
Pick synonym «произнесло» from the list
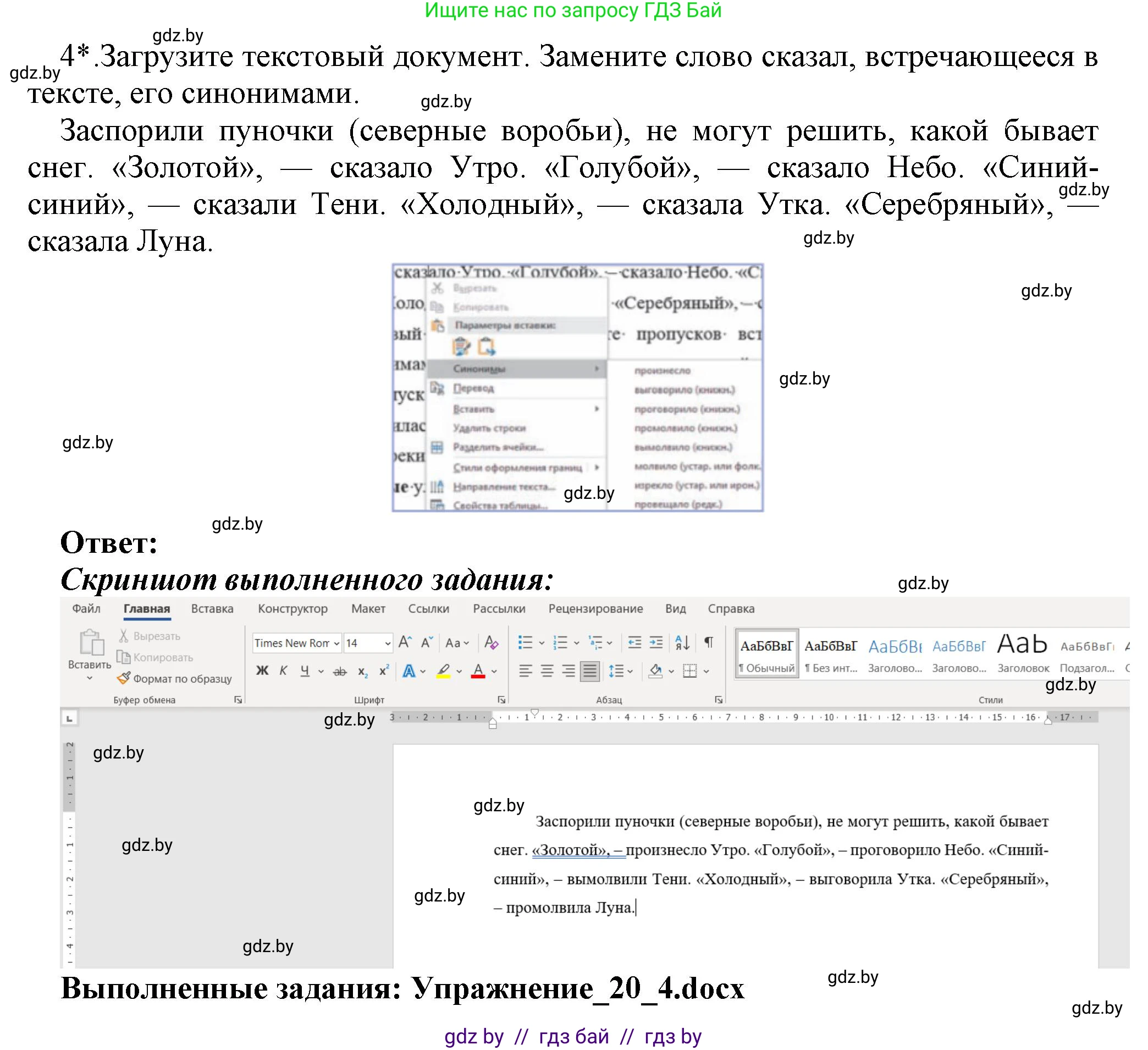click(x=663, y=370)
